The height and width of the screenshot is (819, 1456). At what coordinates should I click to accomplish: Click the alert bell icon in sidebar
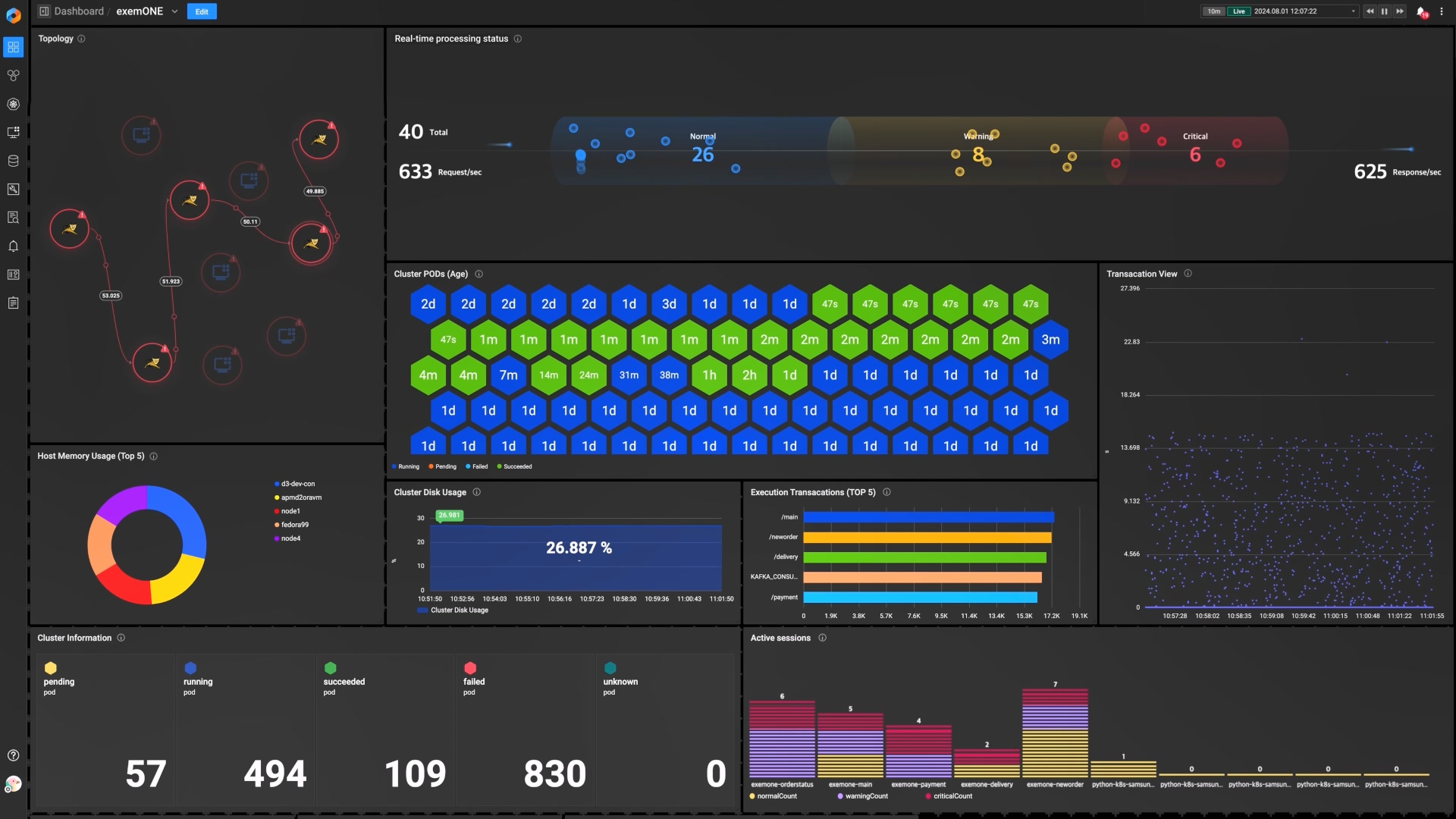click(13, 246)
